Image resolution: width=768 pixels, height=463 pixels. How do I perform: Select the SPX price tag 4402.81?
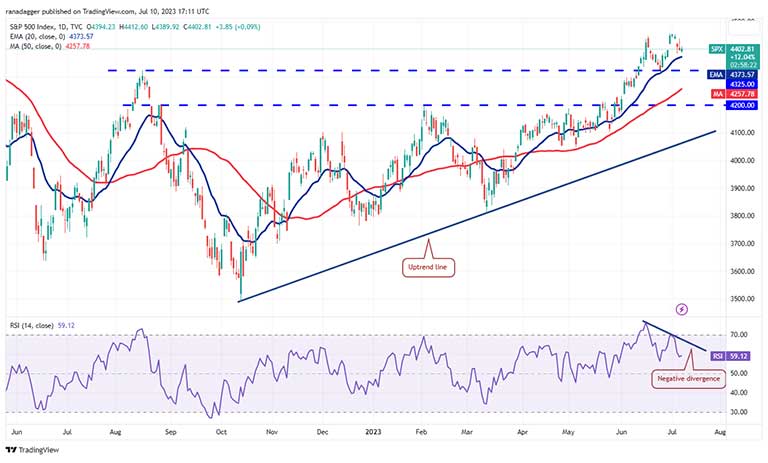733,49
